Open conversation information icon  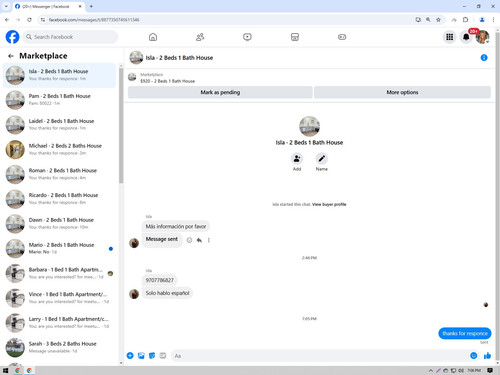point(484,58)
